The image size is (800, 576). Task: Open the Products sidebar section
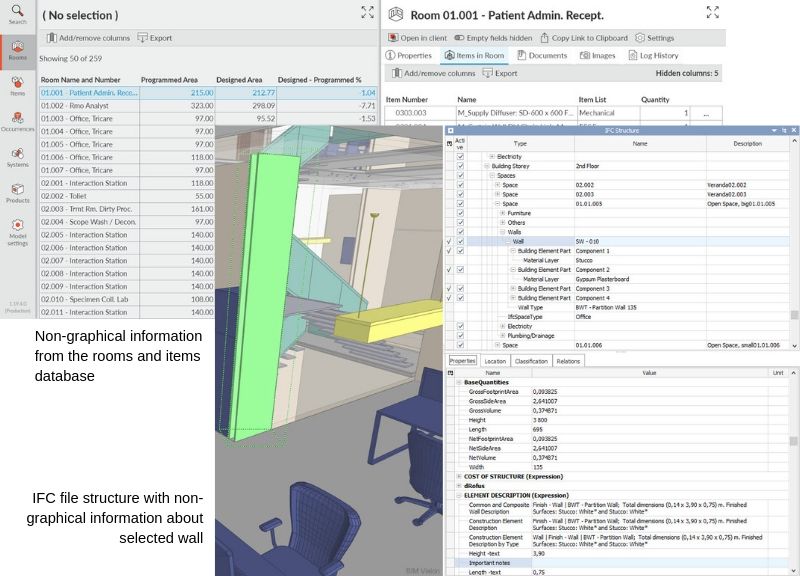[17, 193]
